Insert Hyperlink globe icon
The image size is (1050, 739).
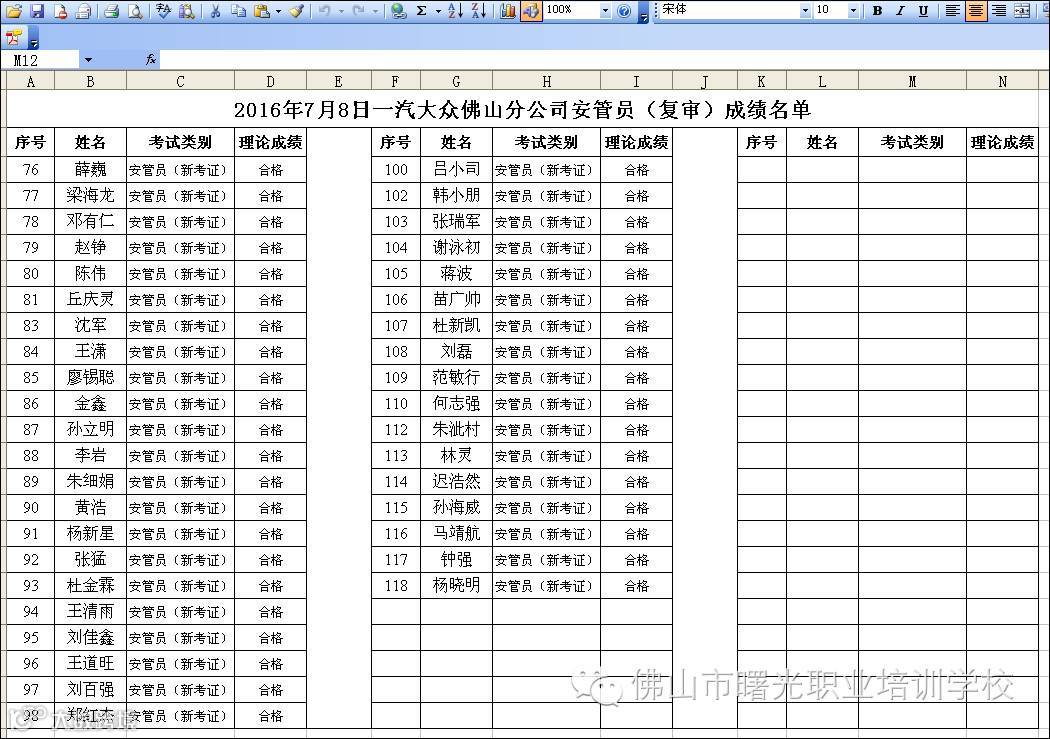coord(398,11)
